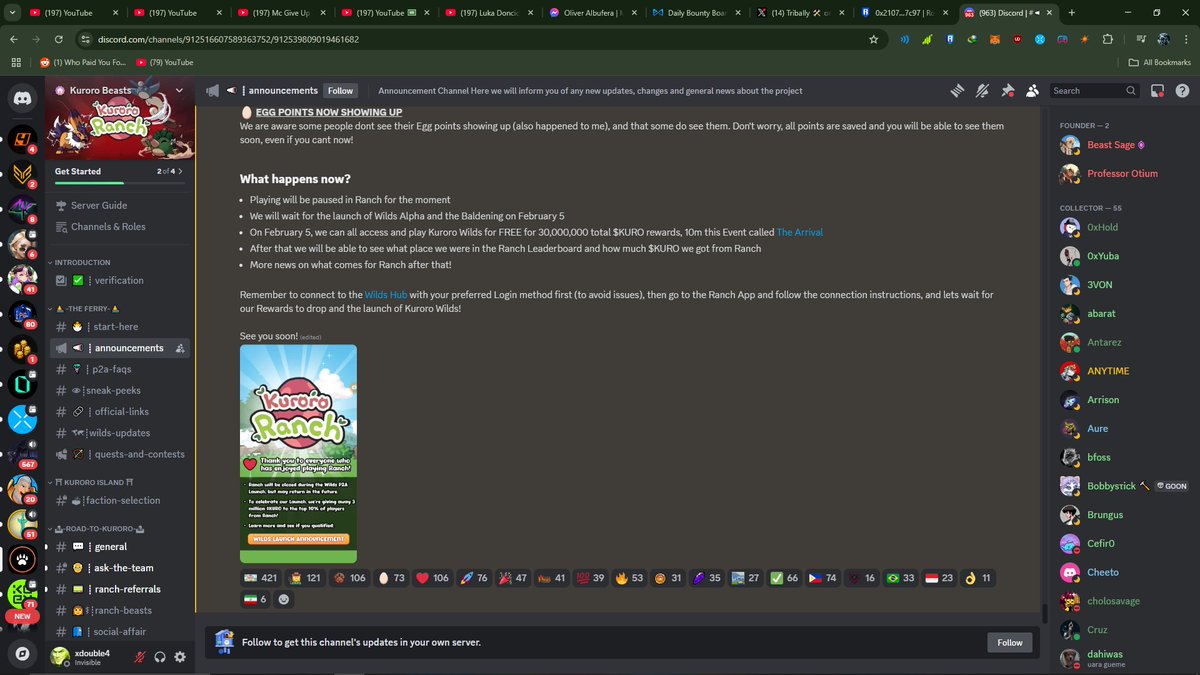
Task: Toggle microphone mute in user panel
Action: click(x=139, y=657)
